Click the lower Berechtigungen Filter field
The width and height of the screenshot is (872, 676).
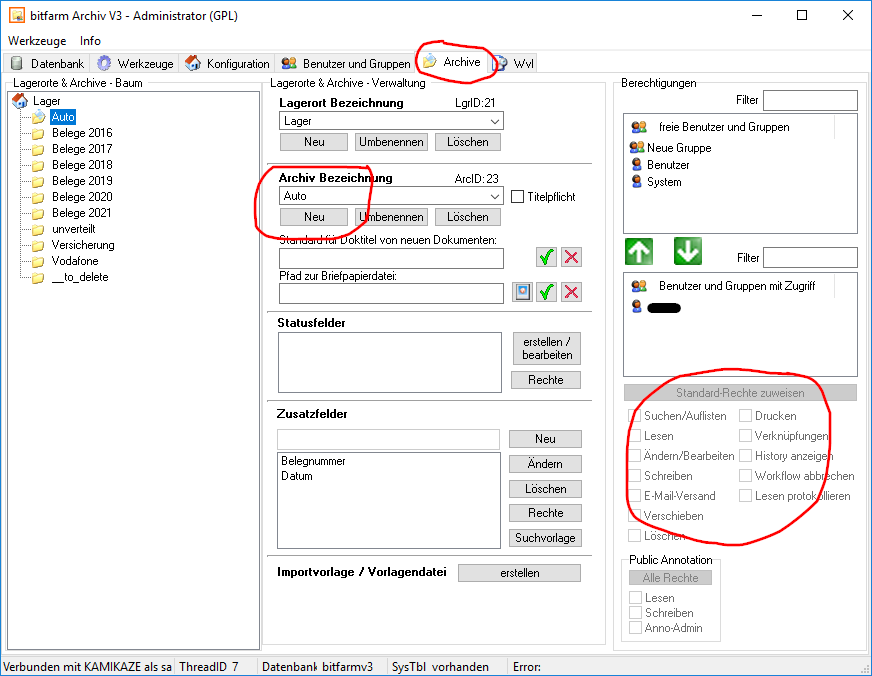(810, 258)
